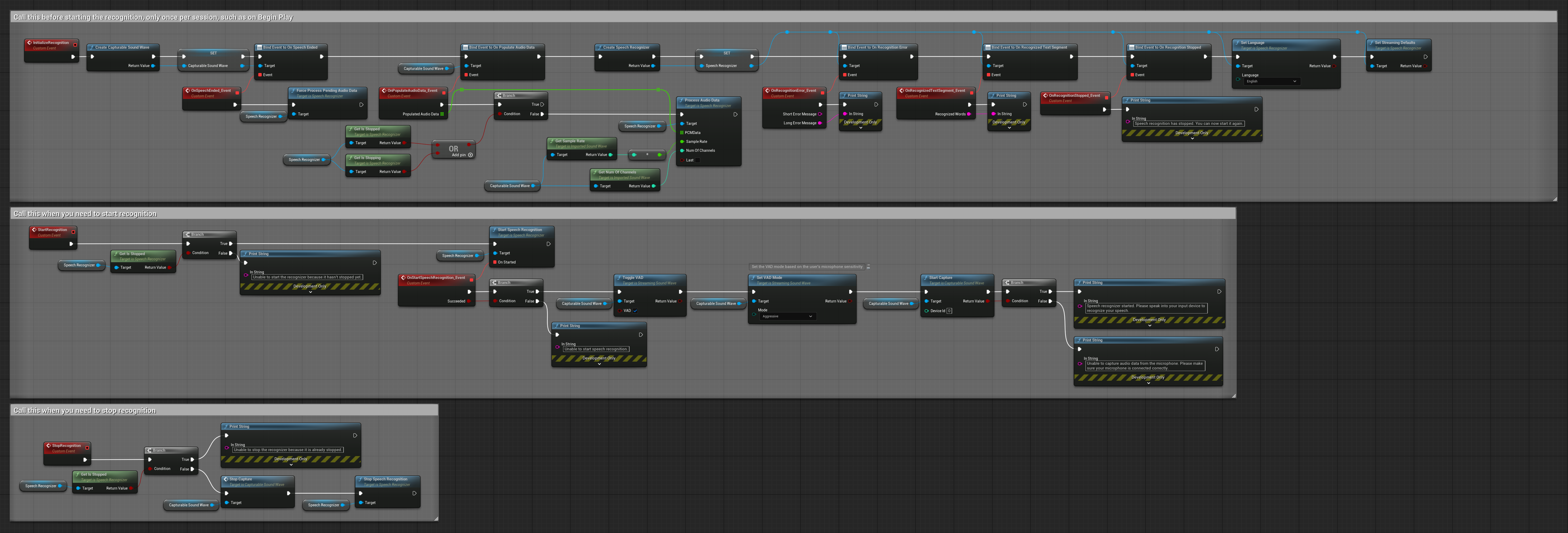The width and height of the screenshot is (1568, 533).
Task: Expand the 'hasn't stopped yet' Print String node
Action: click(x=310, y=292)
